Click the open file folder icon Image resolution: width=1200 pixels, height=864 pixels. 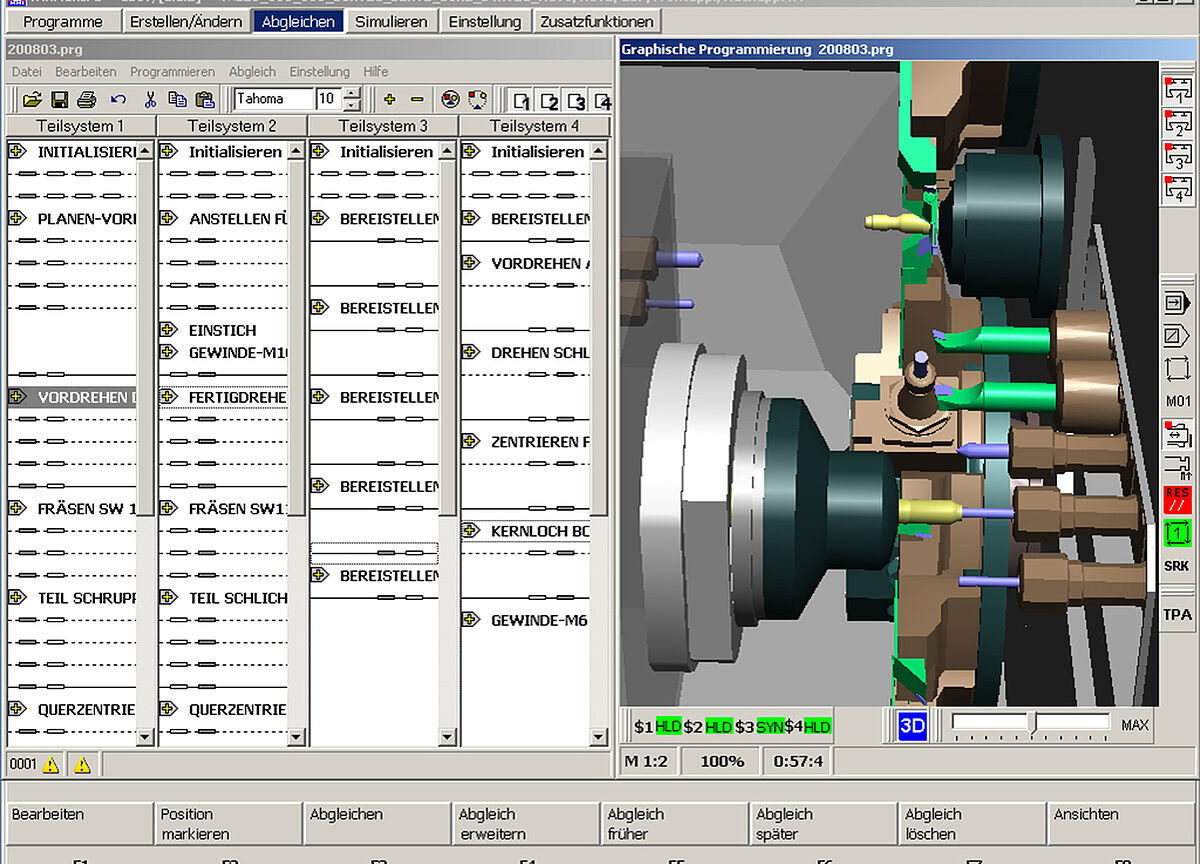pos(32,99)
